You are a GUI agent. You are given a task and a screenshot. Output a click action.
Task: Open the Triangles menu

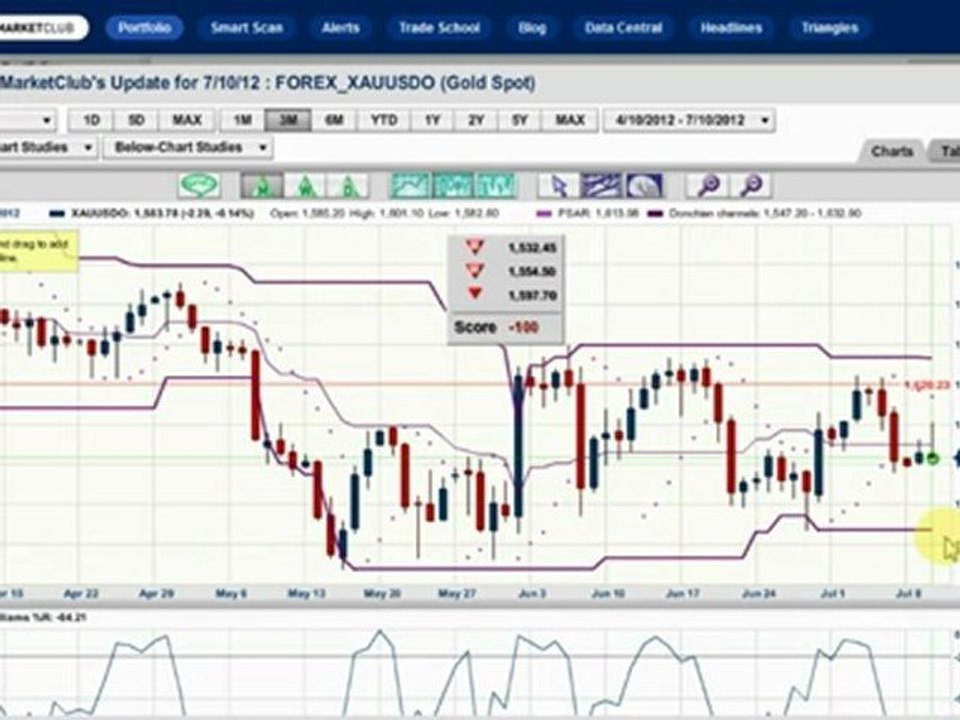[x=830, y=28]
